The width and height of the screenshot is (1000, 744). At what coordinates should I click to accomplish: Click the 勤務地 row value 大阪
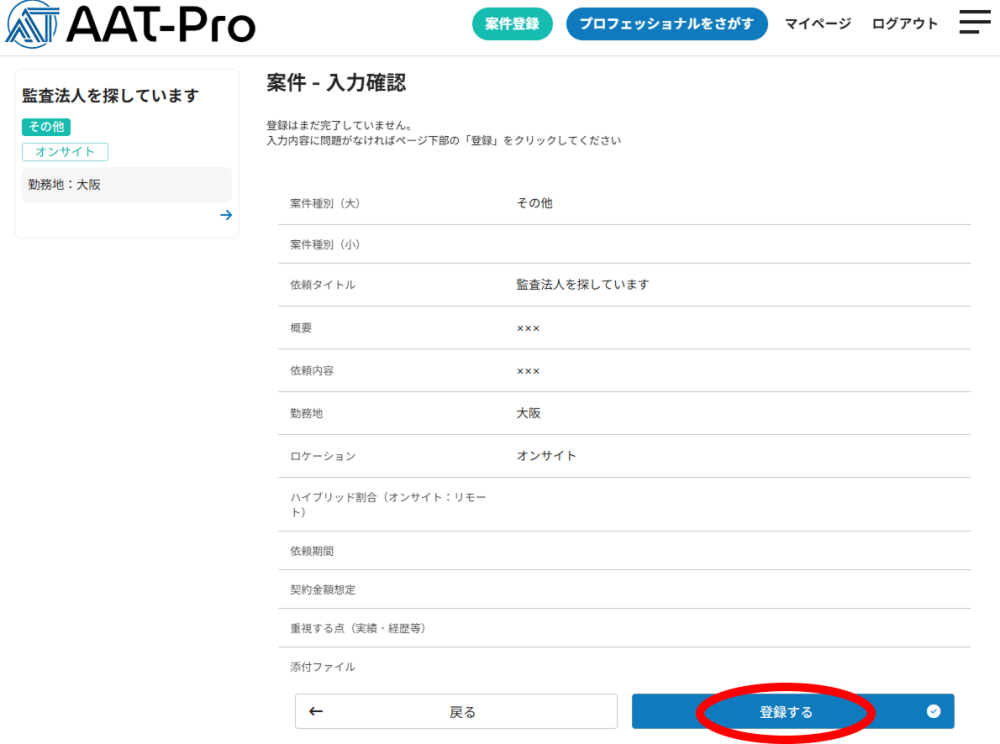click(528, 413)
